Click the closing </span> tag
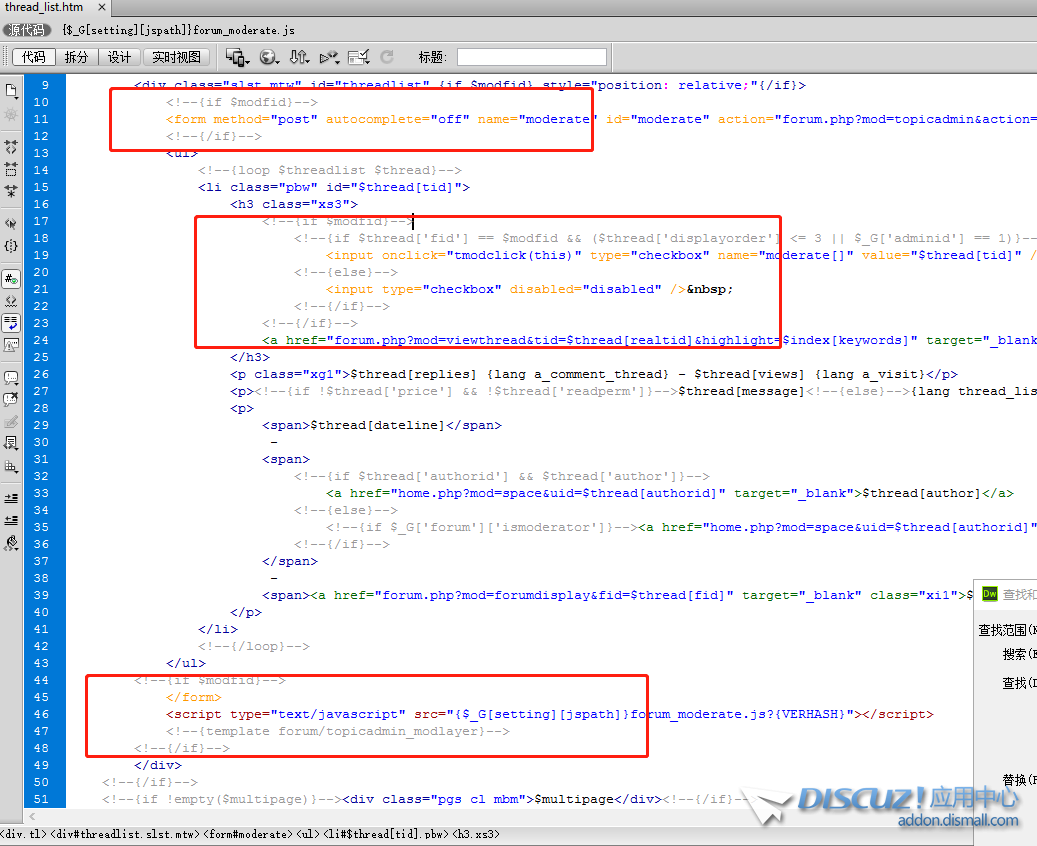This screenshot has width=1037, height=846. pos(290,561)
